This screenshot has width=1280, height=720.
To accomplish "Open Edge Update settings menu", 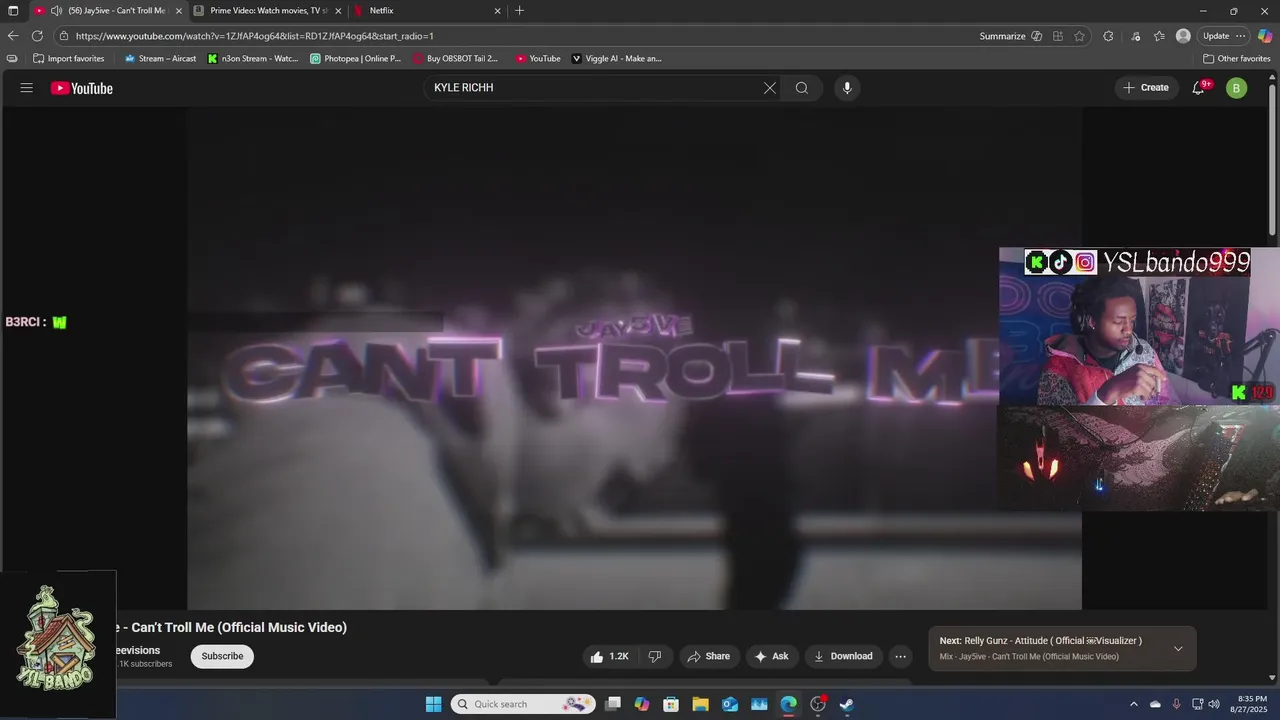I will click(x=1224, y=36).
